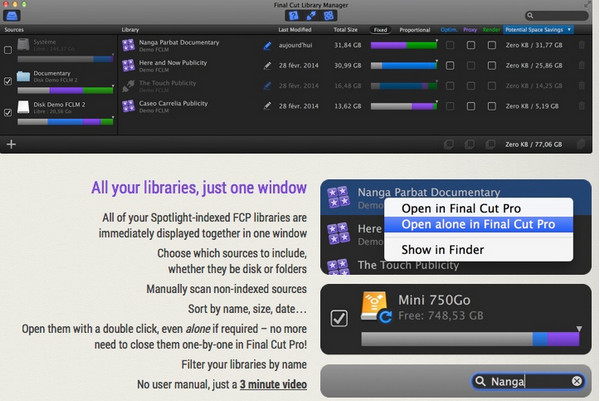600x401 pixels.
Task: Select The Touch Publicity row in the popup
Action: point(455,266)
